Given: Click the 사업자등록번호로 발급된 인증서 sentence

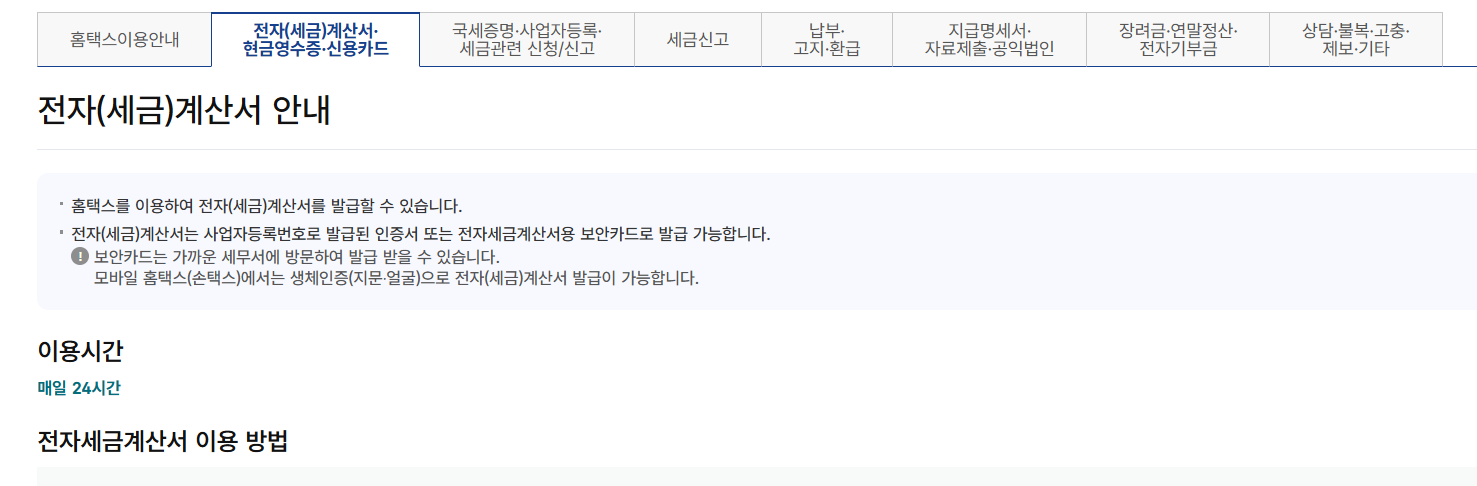Looking at the screenshot, I should tap(421, 234).
